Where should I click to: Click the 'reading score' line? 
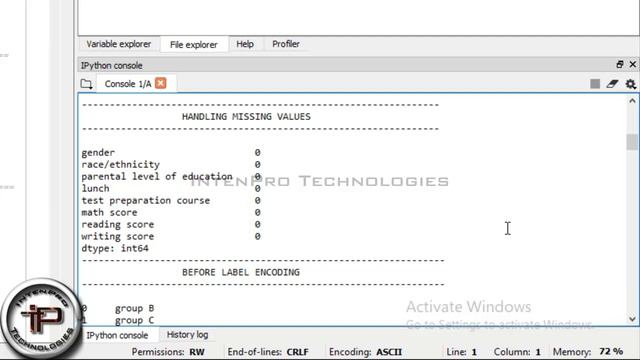click(x=171, y=224)
